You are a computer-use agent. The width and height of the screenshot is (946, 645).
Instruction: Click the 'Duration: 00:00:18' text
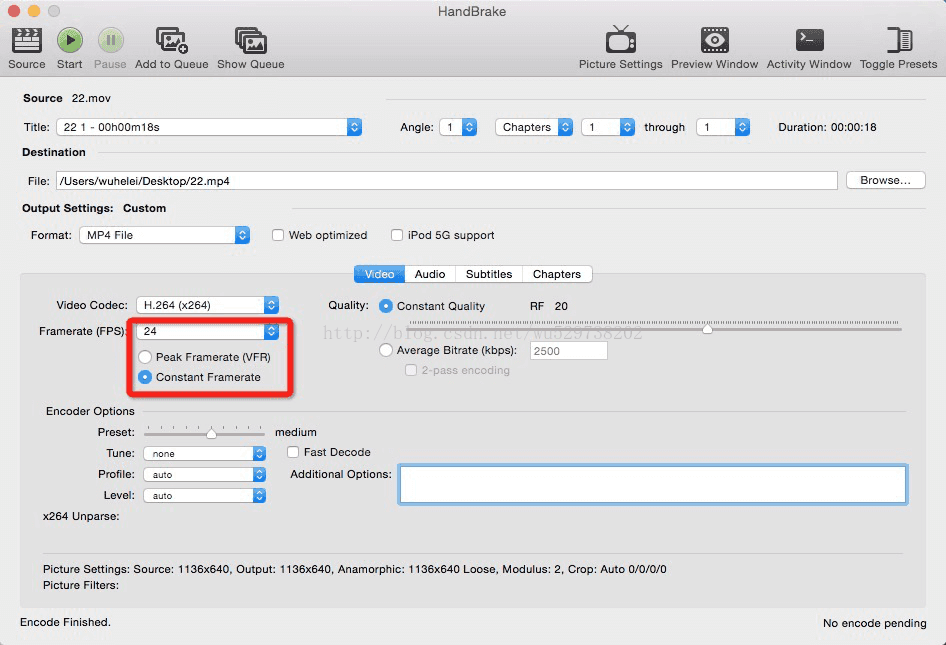pyautogui.click(x=827, y=127)
